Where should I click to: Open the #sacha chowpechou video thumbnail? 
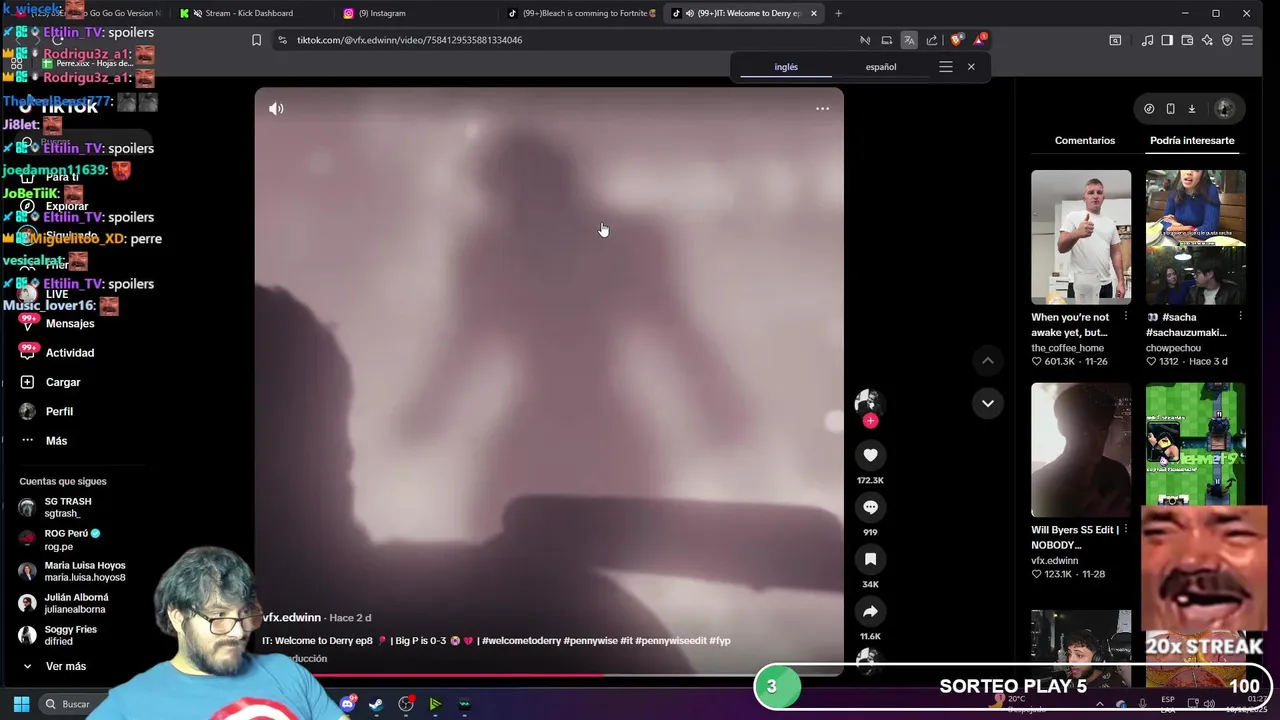point(1195,237)
